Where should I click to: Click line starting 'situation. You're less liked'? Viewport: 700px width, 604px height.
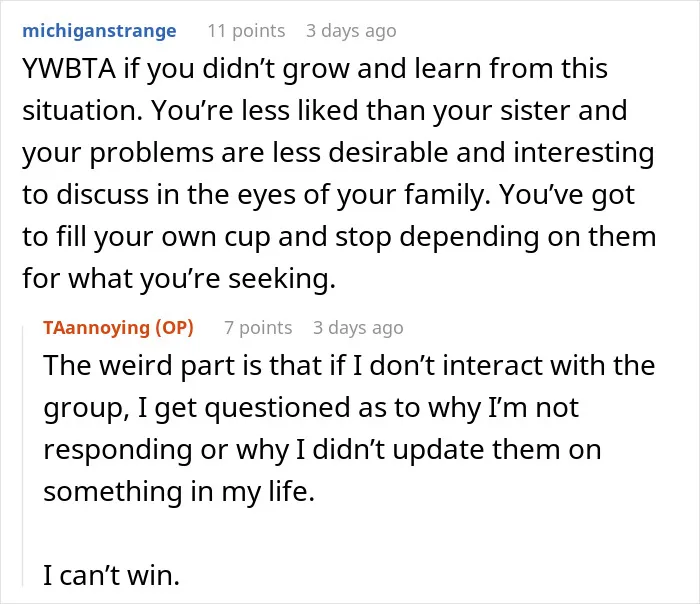click(325, 111)
